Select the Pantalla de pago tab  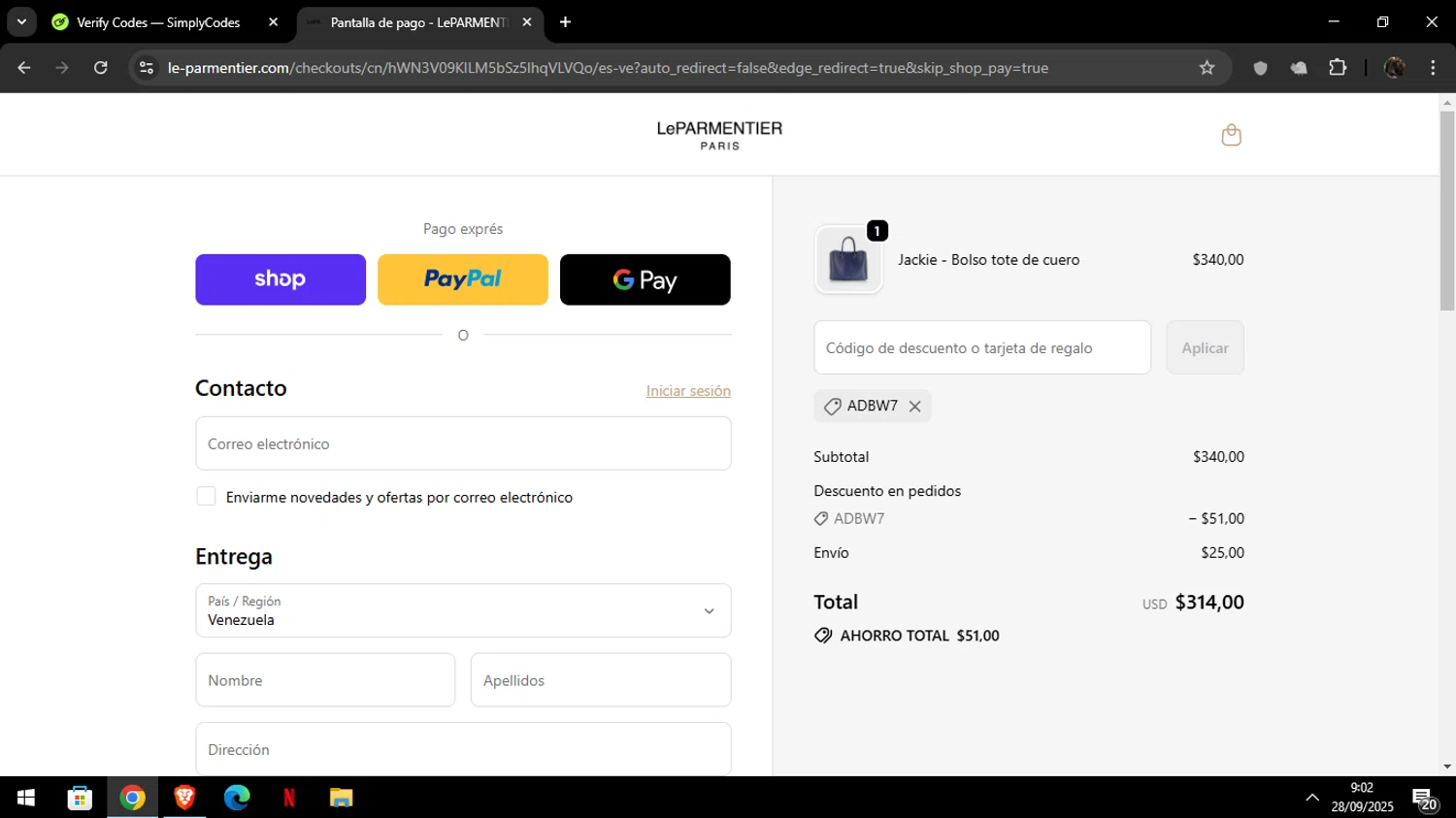point(417,22)
